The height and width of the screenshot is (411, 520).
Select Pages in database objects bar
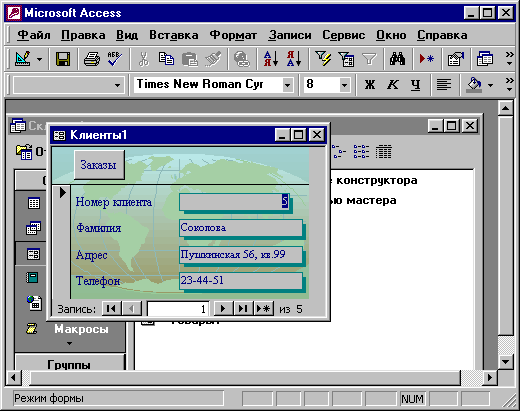(34, 303)
